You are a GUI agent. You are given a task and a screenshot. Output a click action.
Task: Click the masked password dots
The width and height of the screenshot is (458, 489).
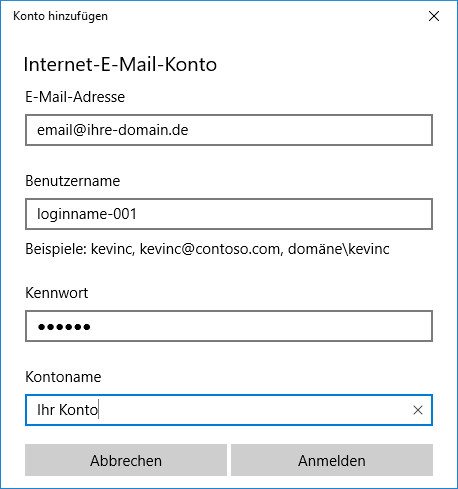coord(64,327)
